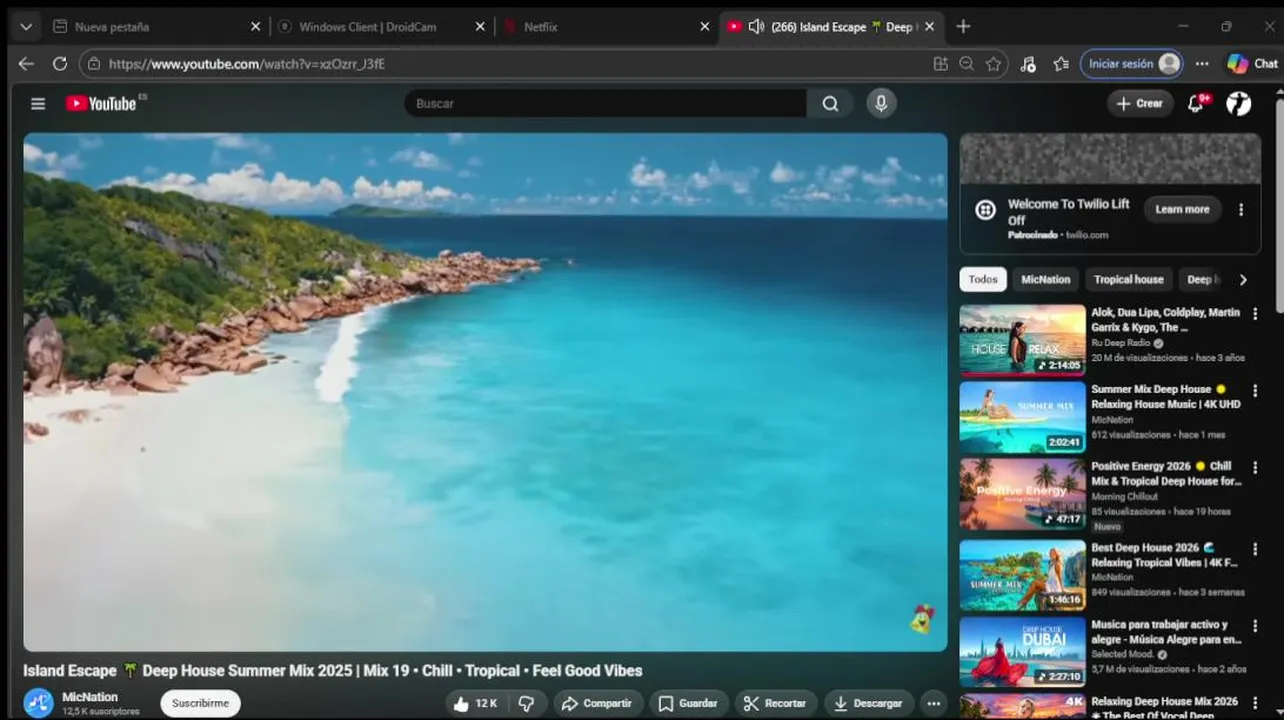Image resolution: width=1284 pixels, height=720 pixels.
Task: Open more actions below the video
Action: tap(933, 703)
